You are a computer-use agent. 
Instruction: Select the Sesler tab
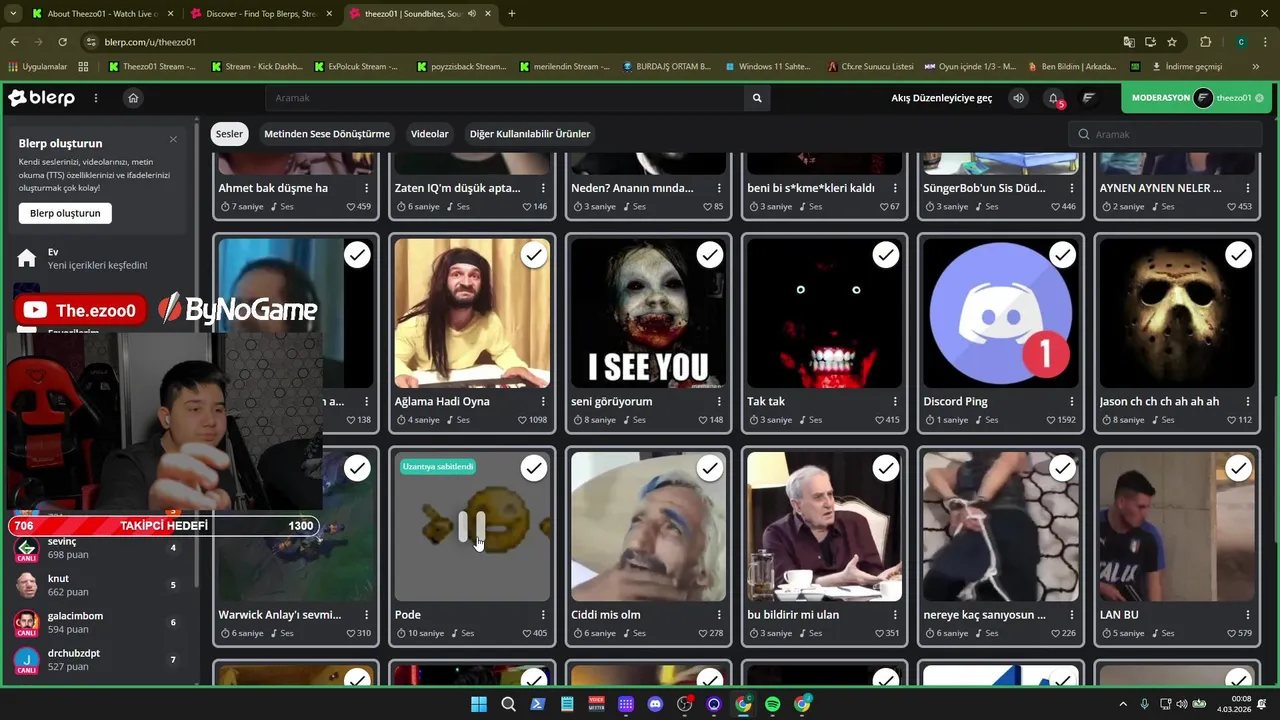pyautogui.click(x=229, y=134)
